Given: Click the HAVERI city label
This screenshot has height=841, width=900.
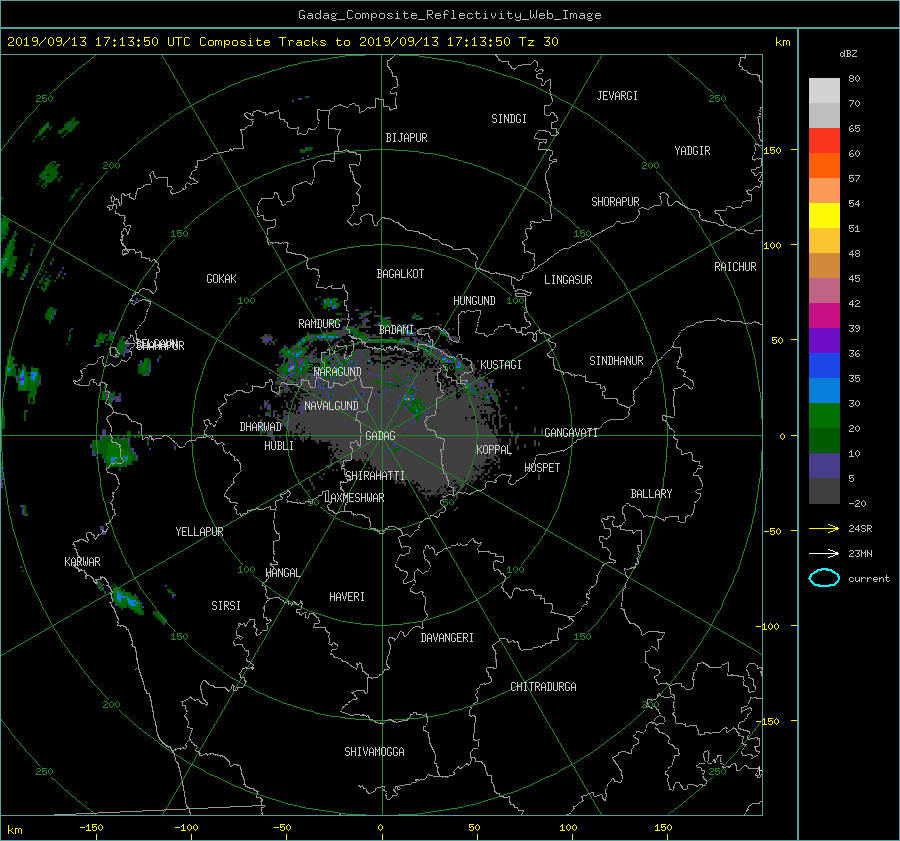Looking at the screenshot, I should [x=347, y=596].
